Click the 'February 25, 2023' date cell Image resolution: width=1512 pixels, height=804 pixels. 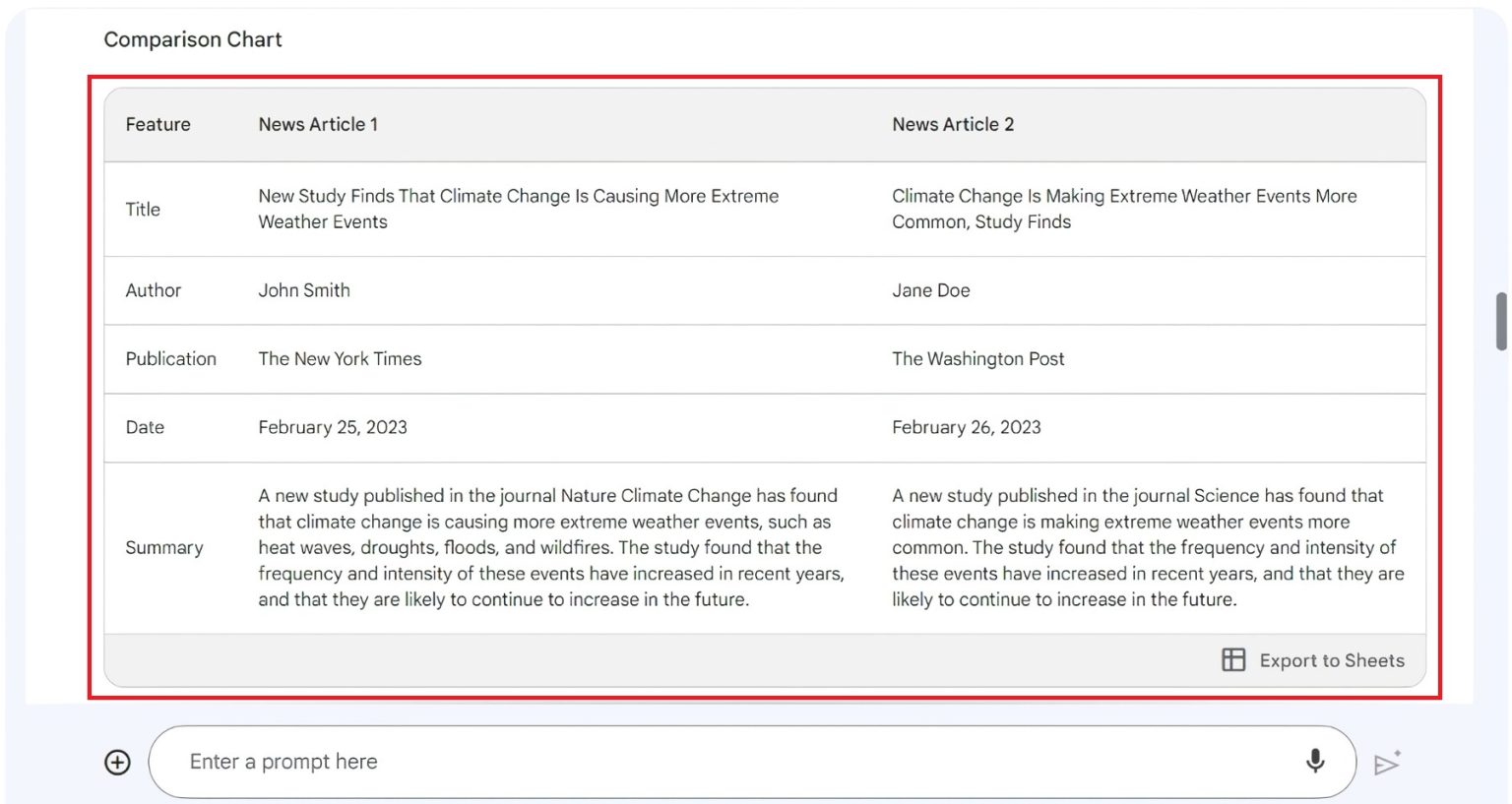[333, 427]
